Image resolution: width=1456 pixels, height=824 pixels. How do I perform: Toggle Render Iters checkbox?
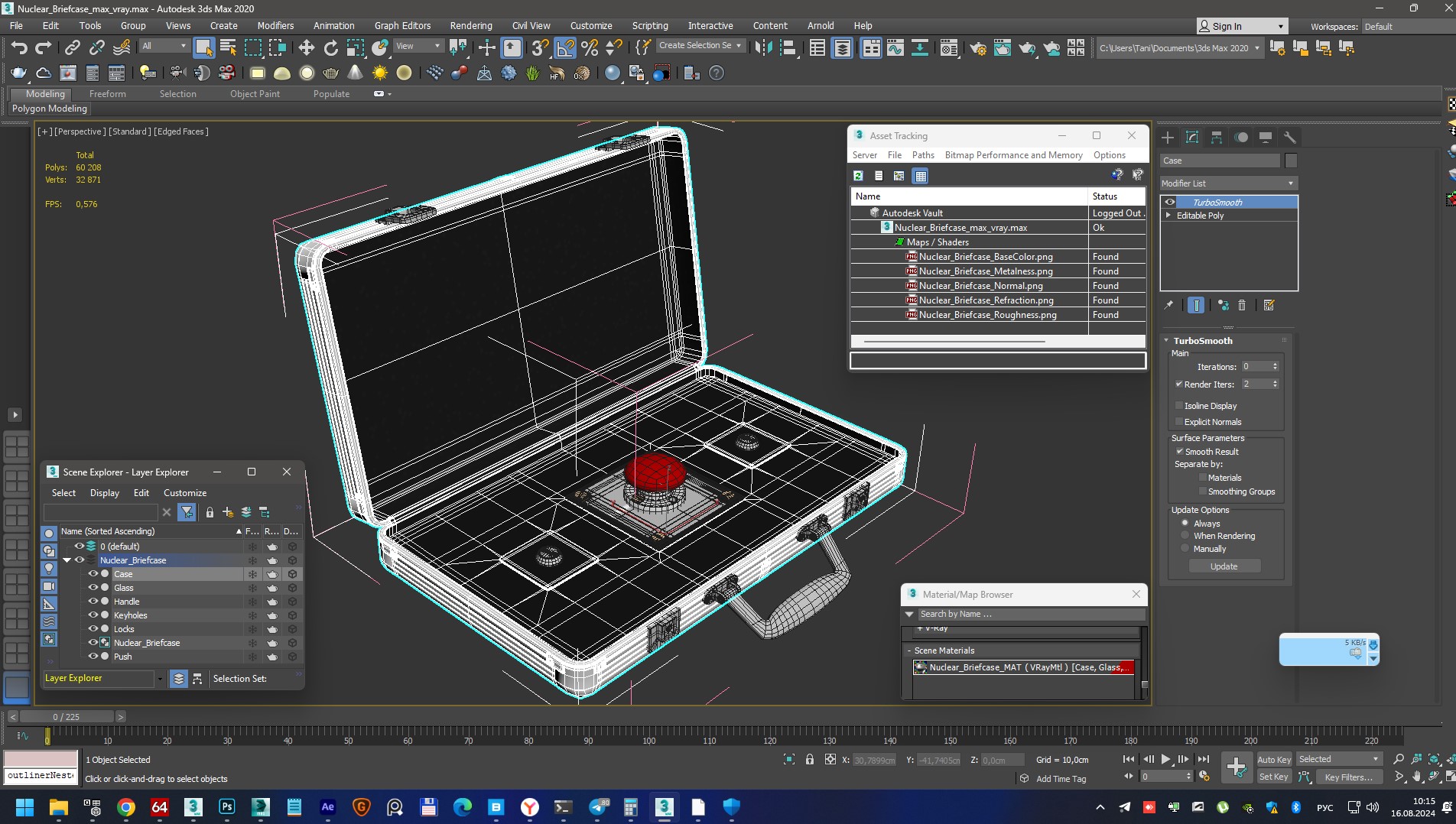point(1178,384)
